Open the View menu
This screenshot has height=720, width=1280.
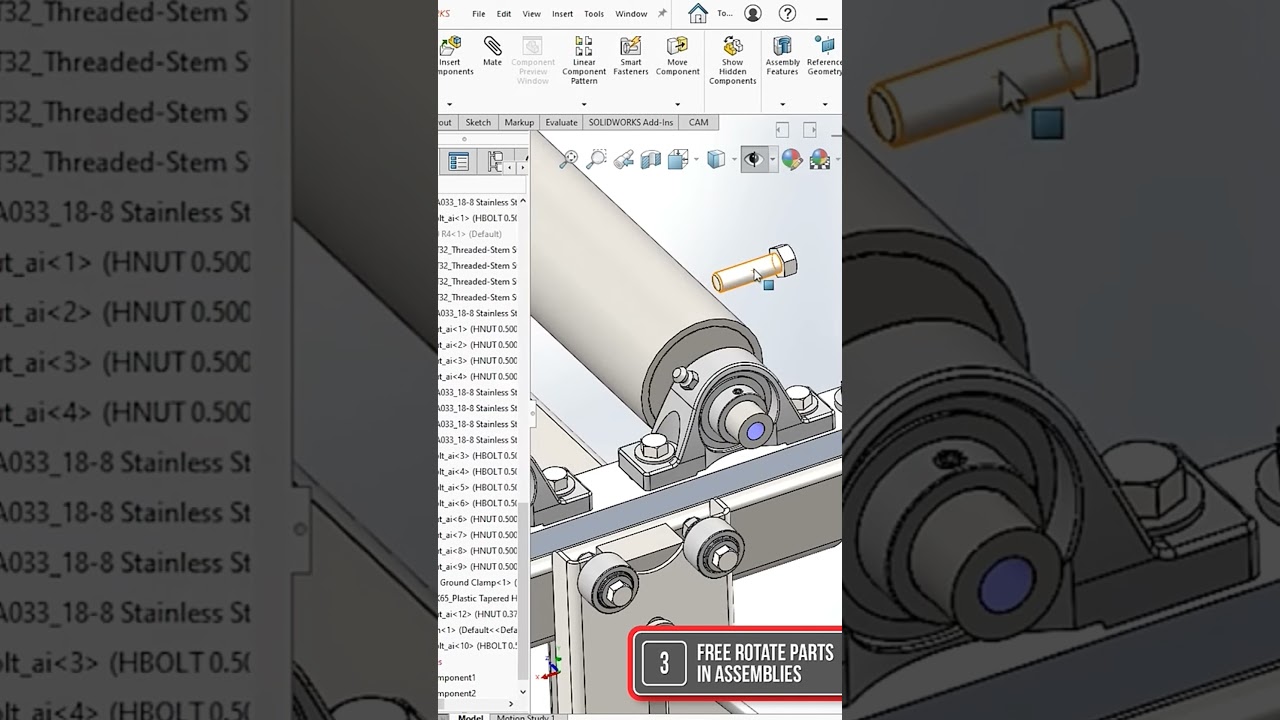(532, 14)
